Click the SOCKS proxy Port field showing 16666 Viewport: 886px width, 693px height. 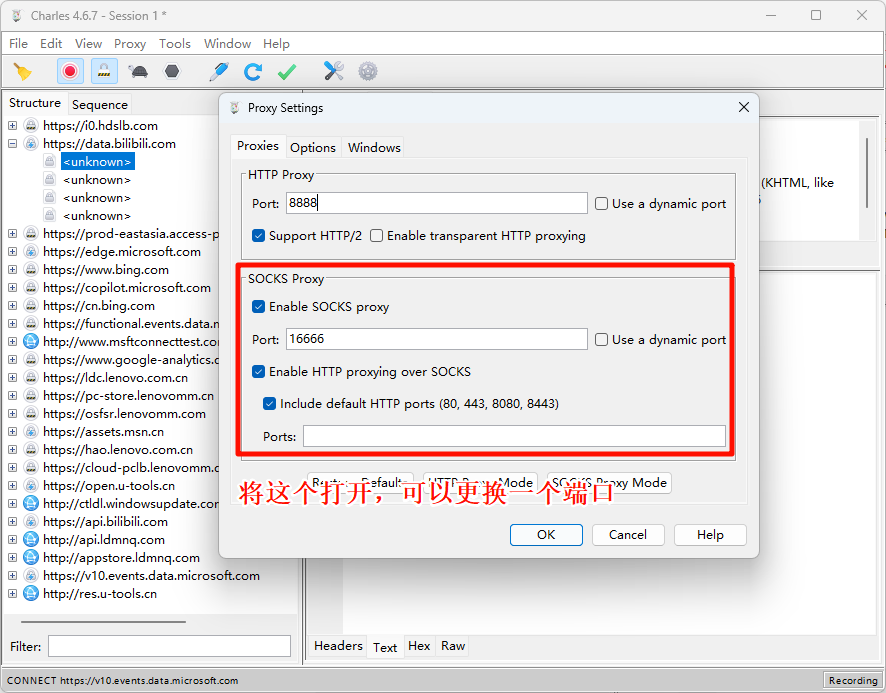pos(436,340)
